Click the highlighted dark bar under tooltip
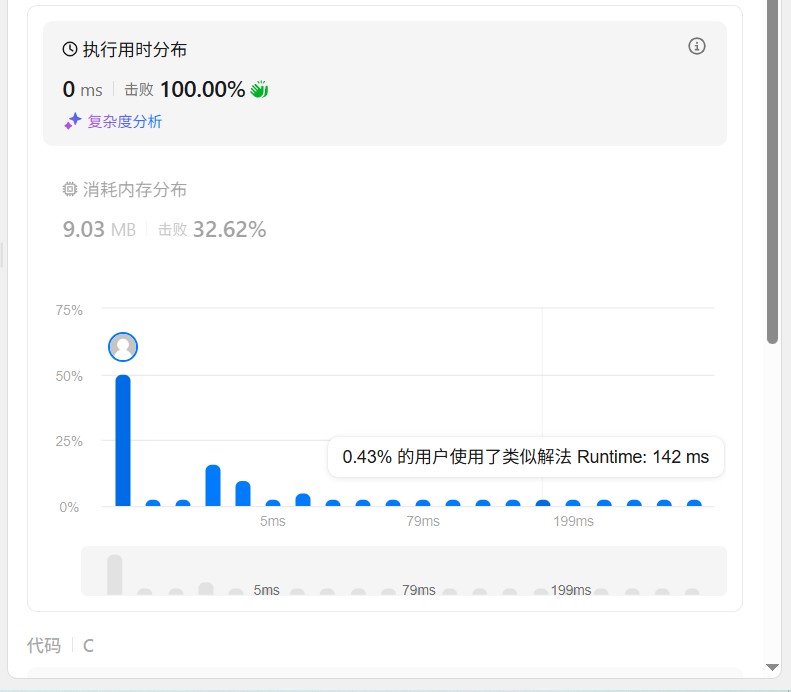 [543, 503]
